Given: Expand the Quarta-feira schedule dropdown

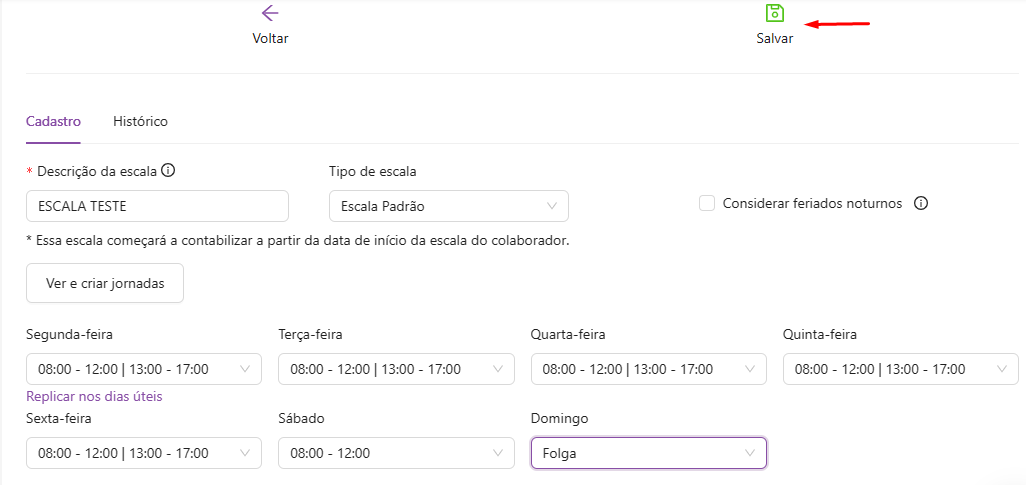Looking at the screenshot, I should tap(648, 369).
